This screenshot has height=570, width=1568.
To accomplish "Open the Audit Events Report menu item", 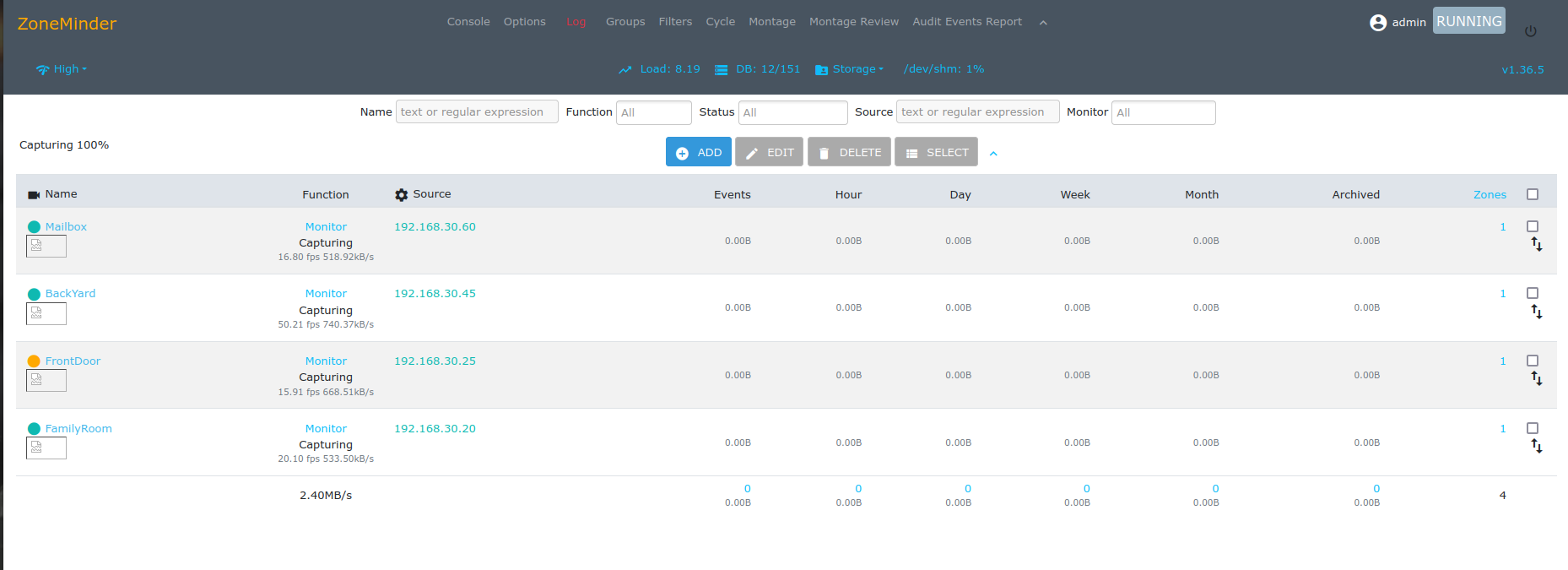I will [x=967, y=22].
